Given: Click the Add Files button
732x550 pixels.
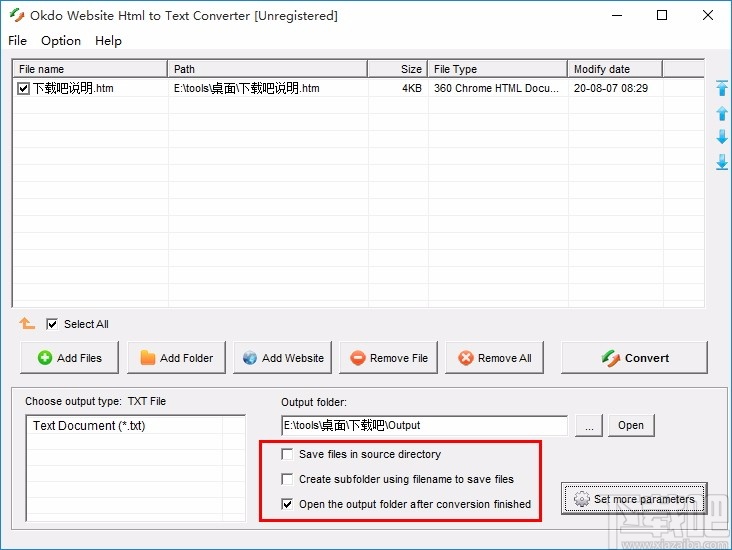Looking at the screenshot, I should click(x=70, y=358).
